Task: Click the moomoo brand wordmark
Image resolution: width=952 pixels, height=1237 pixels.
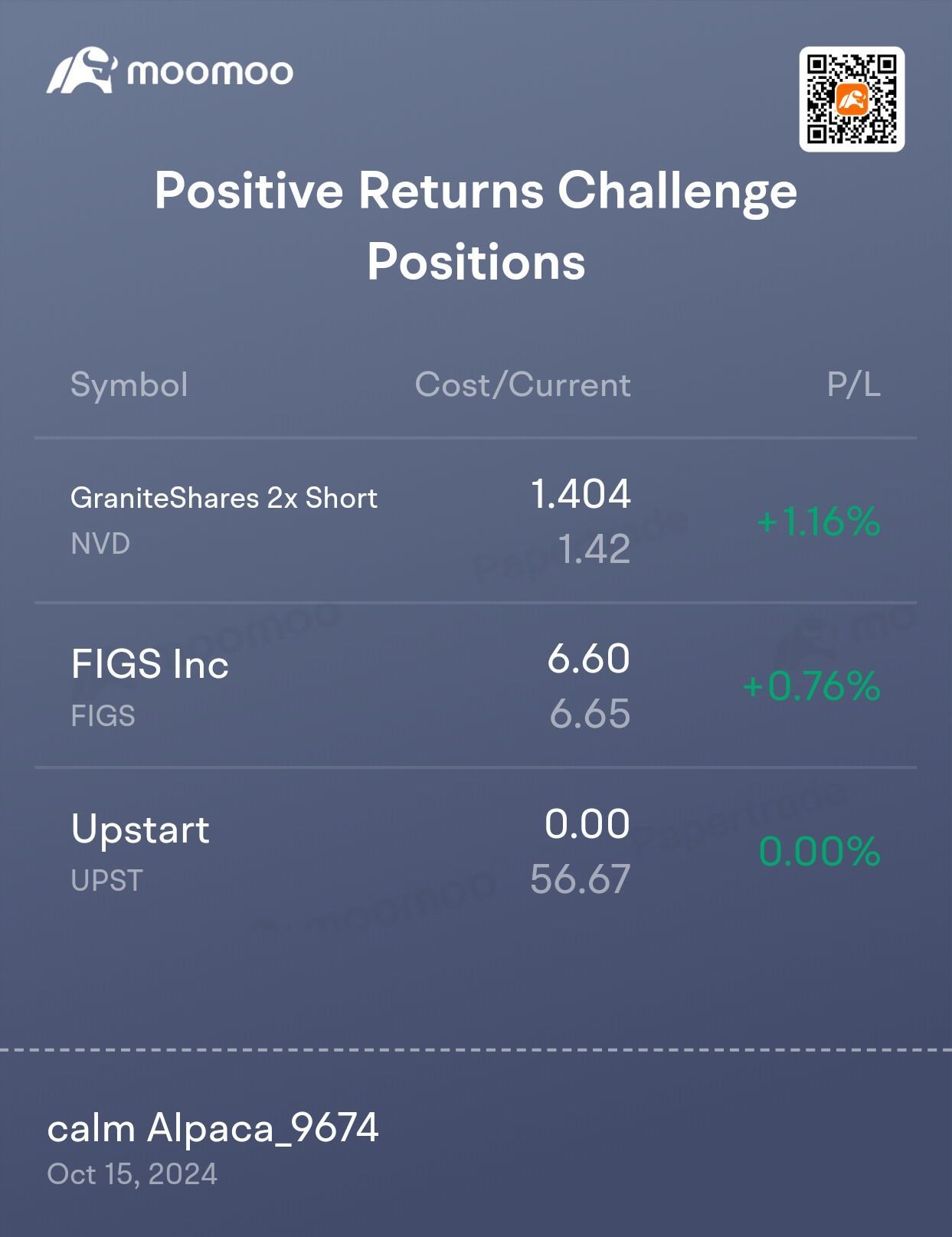Action: pyautogui.click(x=210, y=72)
